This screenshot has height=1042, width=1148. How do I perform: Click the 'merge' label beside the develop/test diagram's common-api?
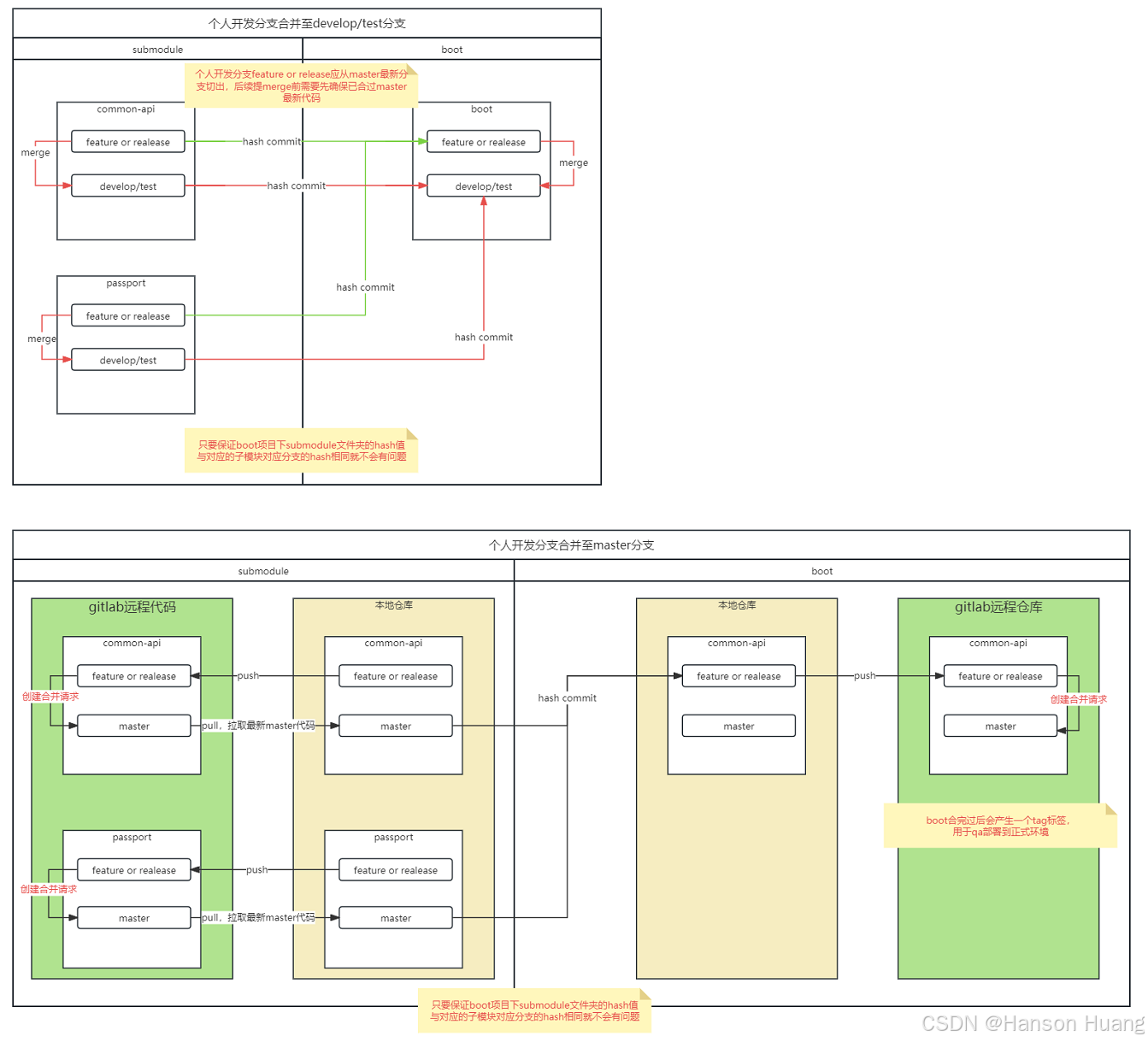36,153
